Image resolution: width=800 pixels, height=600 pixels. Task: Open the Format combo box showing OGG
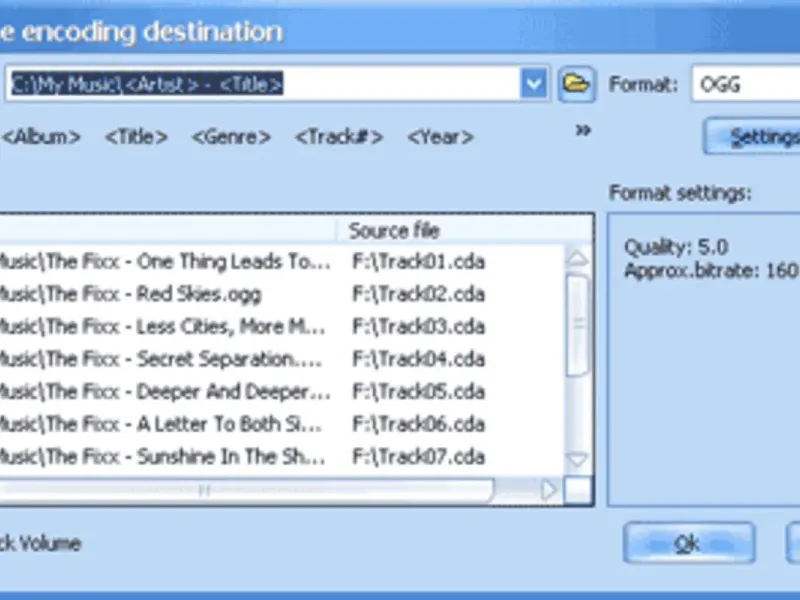click(x=745, y=84)
